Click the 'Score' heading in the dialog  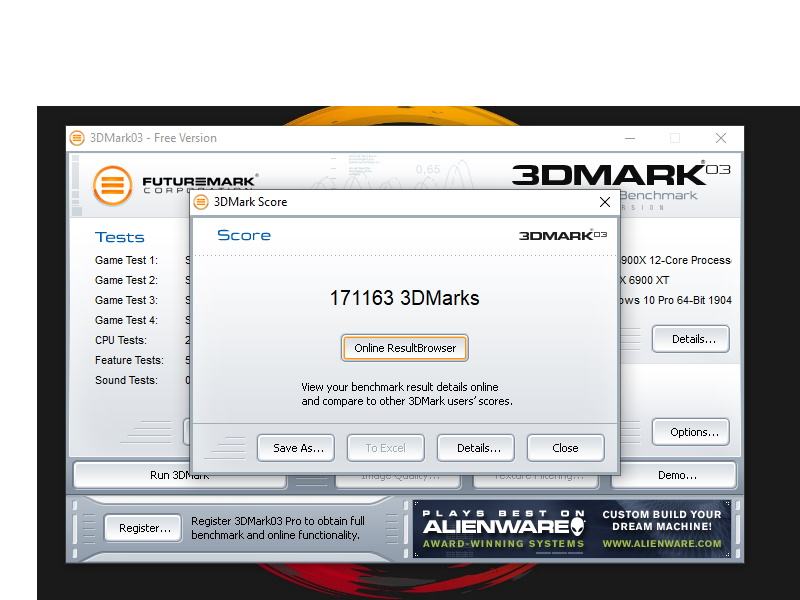point(244,235)
